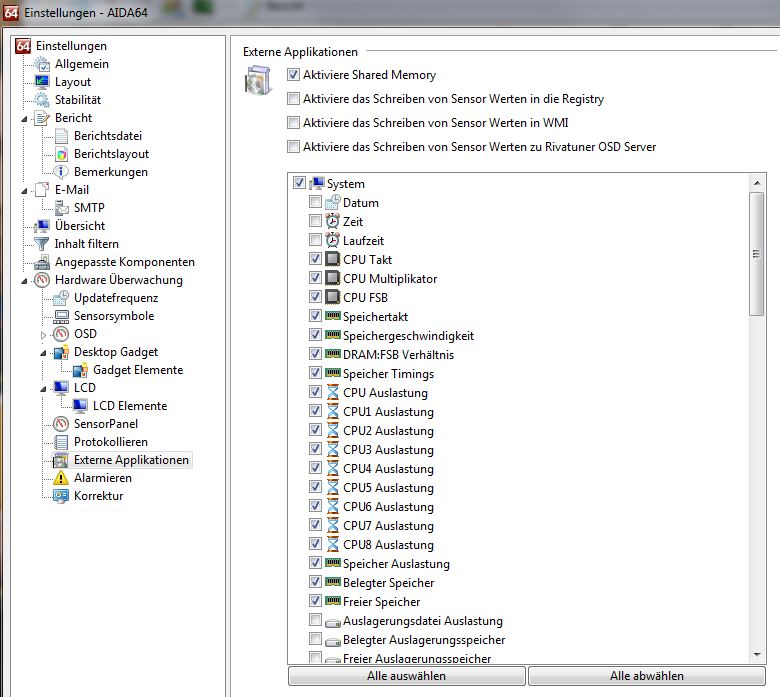Click the Übersicht computer icon
780x697 pixels.
42,226
